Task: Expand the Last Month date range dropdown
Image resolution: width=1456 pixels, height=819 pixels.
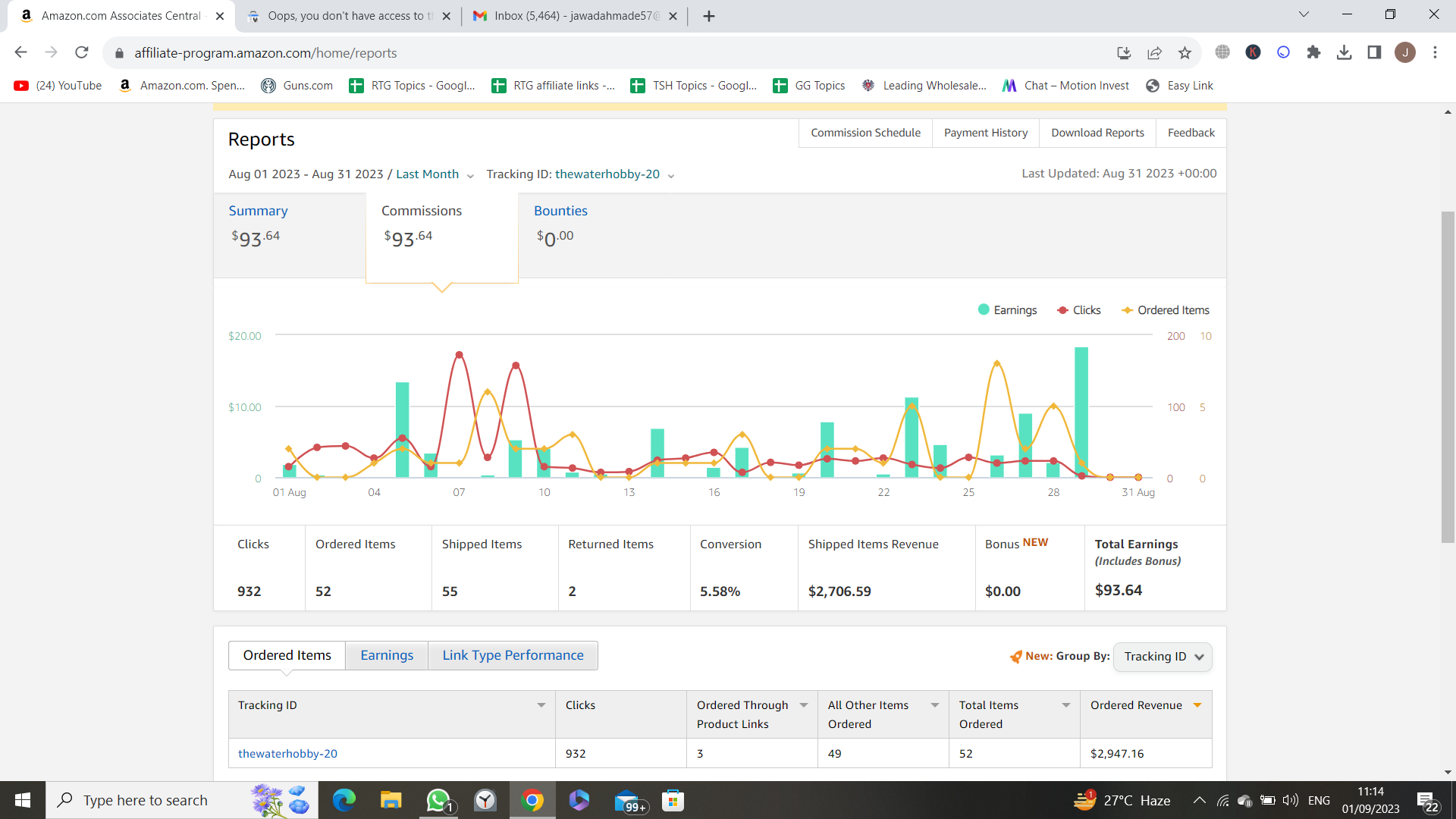Action: (435, 174)
